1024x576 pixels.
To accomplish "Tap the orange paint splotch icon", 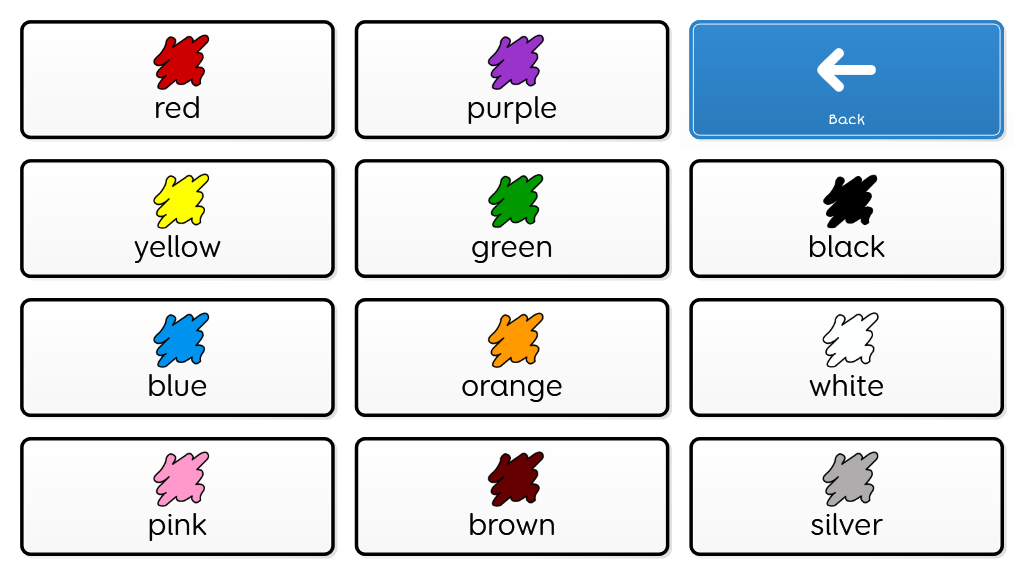I will pos(515,339).
